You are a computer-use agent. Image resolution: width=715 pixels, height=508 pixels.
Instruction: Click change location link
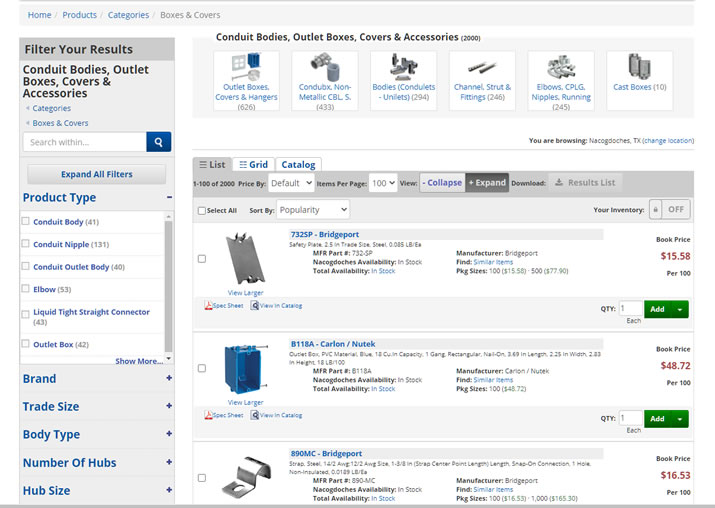[x=668, y=141]
